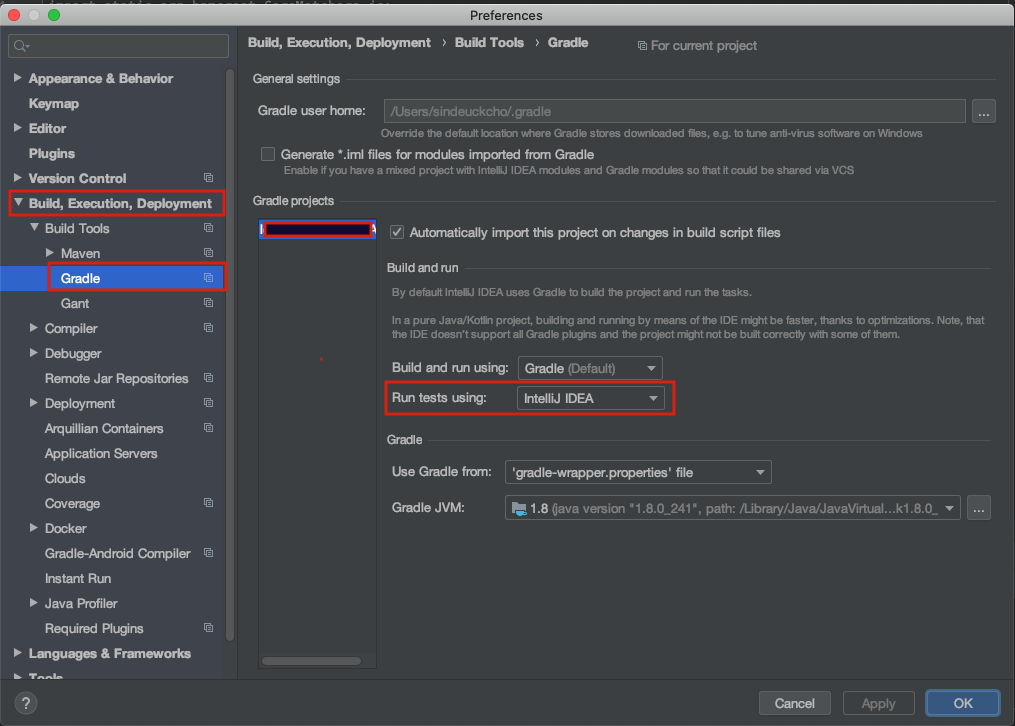Click inside the Gradle user home path field
The width and height of the screenshot is (1015, 726).
(600, 111)
